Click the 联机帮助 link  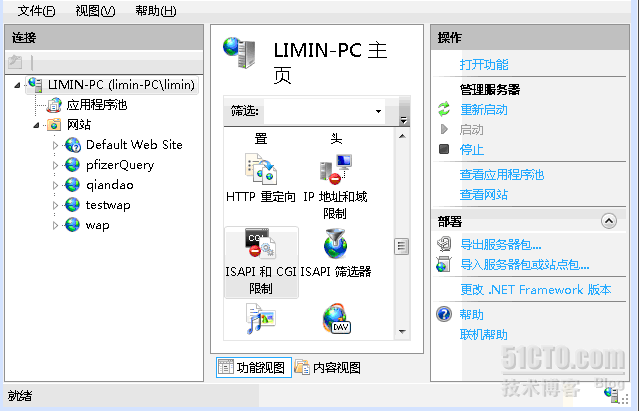tap(484, 334)
